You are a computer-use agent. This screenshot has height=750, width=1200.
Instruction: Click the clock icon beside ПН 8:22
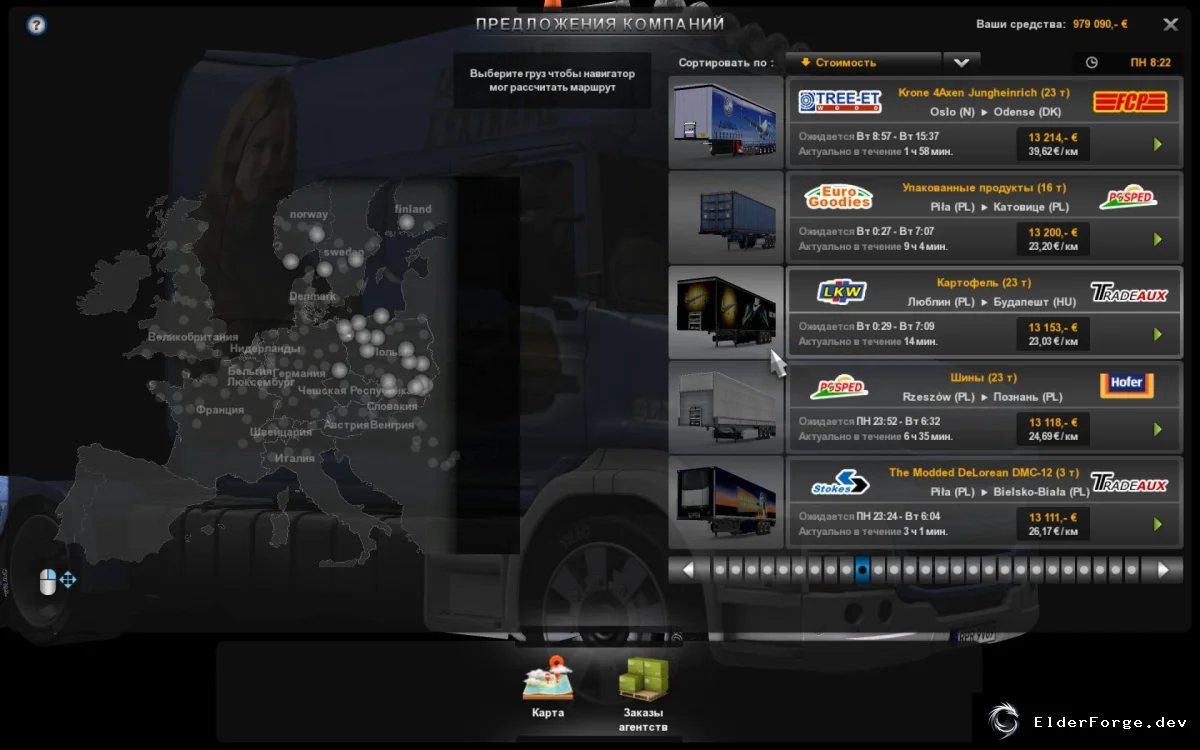click(1091, 62)
